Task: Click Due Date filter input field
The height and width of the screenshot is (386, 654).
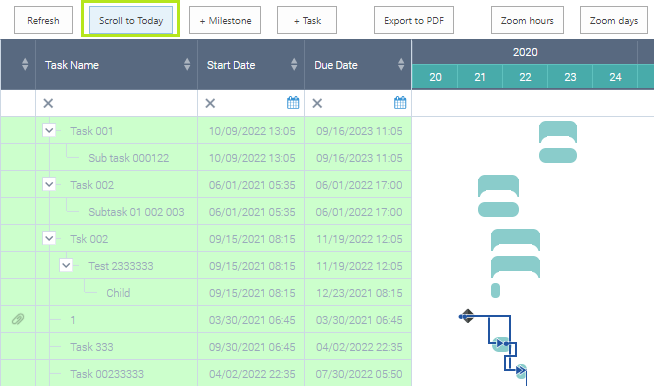Action: click(358, 103)
